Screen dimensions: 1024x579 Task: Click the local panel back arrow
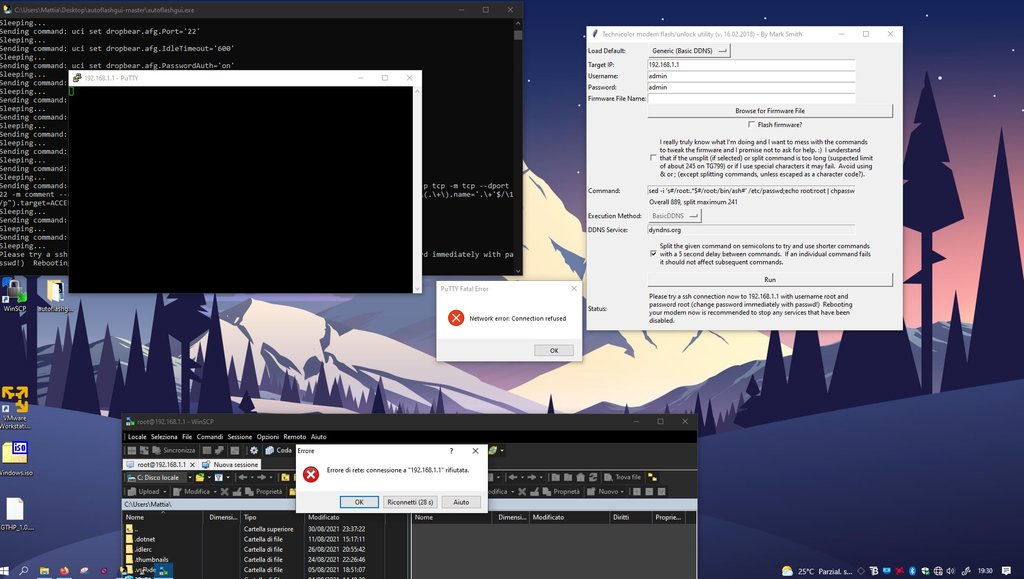(243, 477)
